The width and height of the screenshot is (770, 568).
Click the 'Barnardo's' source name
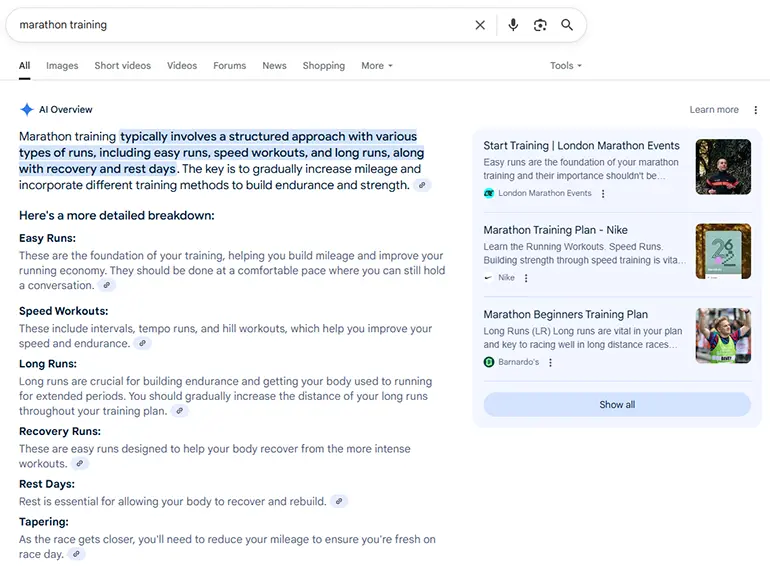[x=519, y=362]
